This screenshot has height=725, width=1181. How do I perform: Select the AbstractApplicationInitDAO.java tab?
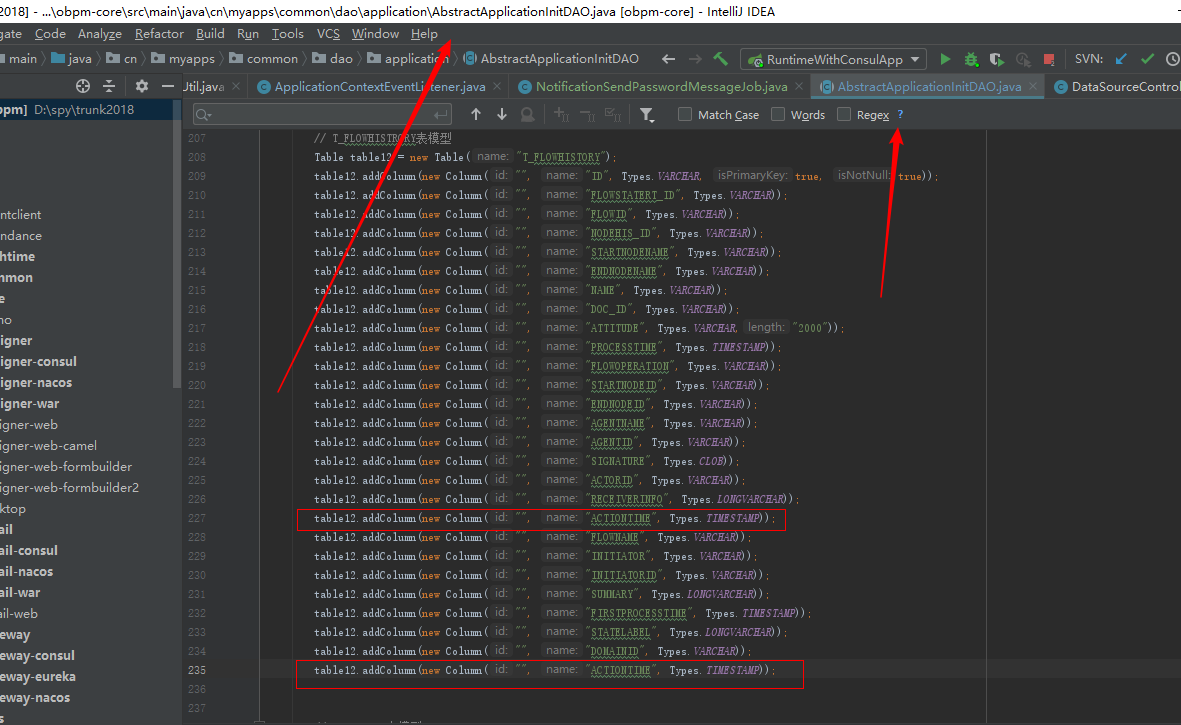pyautogui.click(x=929, y=87)
